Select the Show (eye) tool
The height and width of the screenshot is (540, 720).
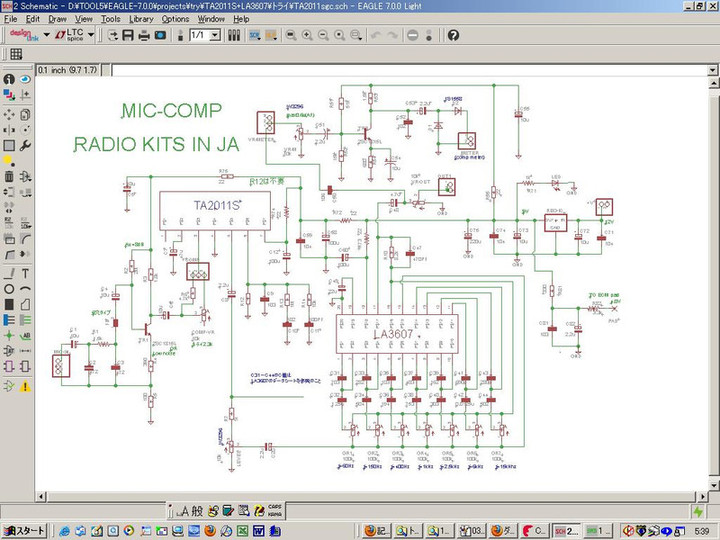click(24, 79)
